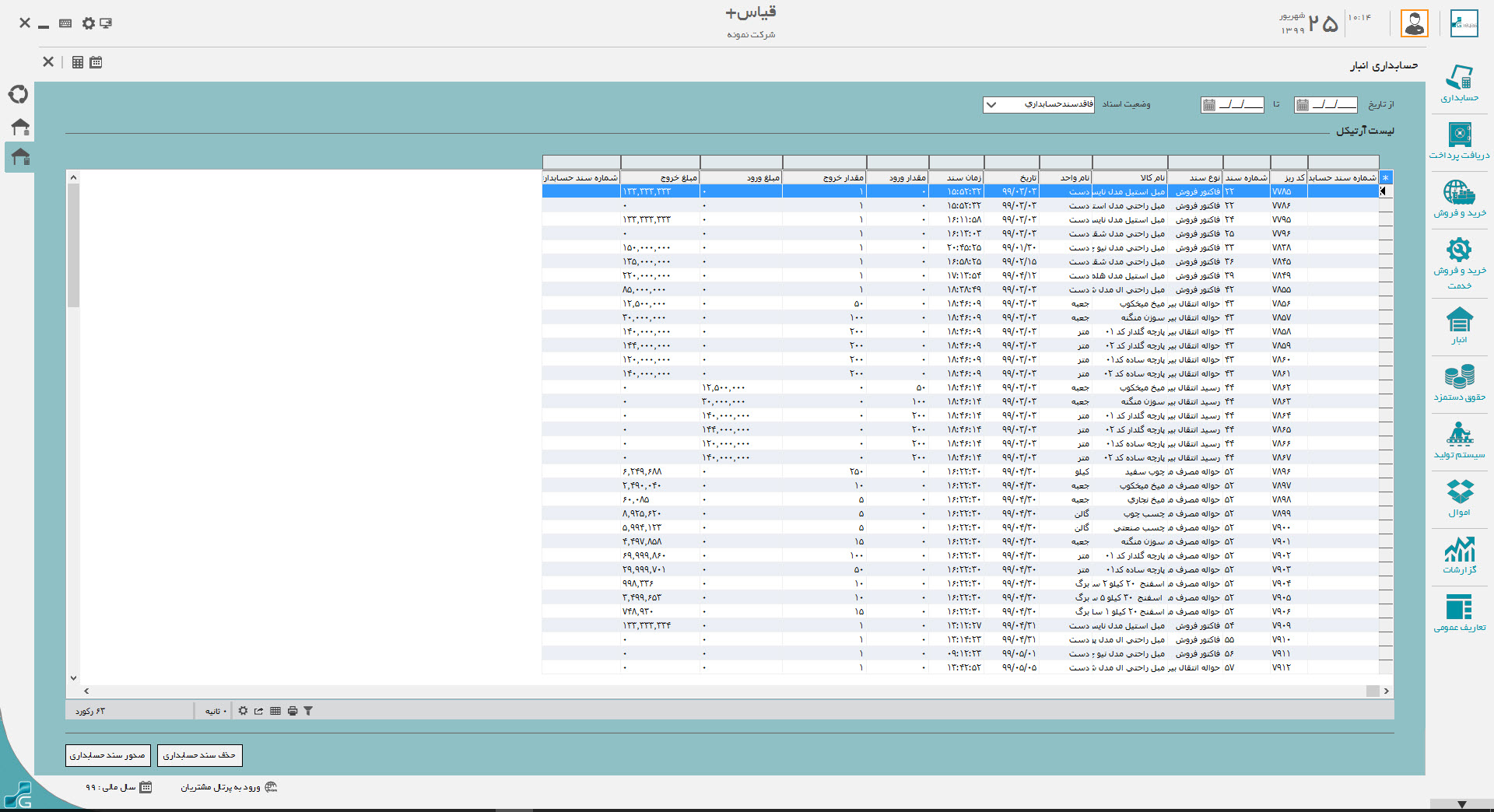This screenshot has width=1494, height=812.
Task: Open the حسابداری module in the sidebar
Action: (1459, 83)
